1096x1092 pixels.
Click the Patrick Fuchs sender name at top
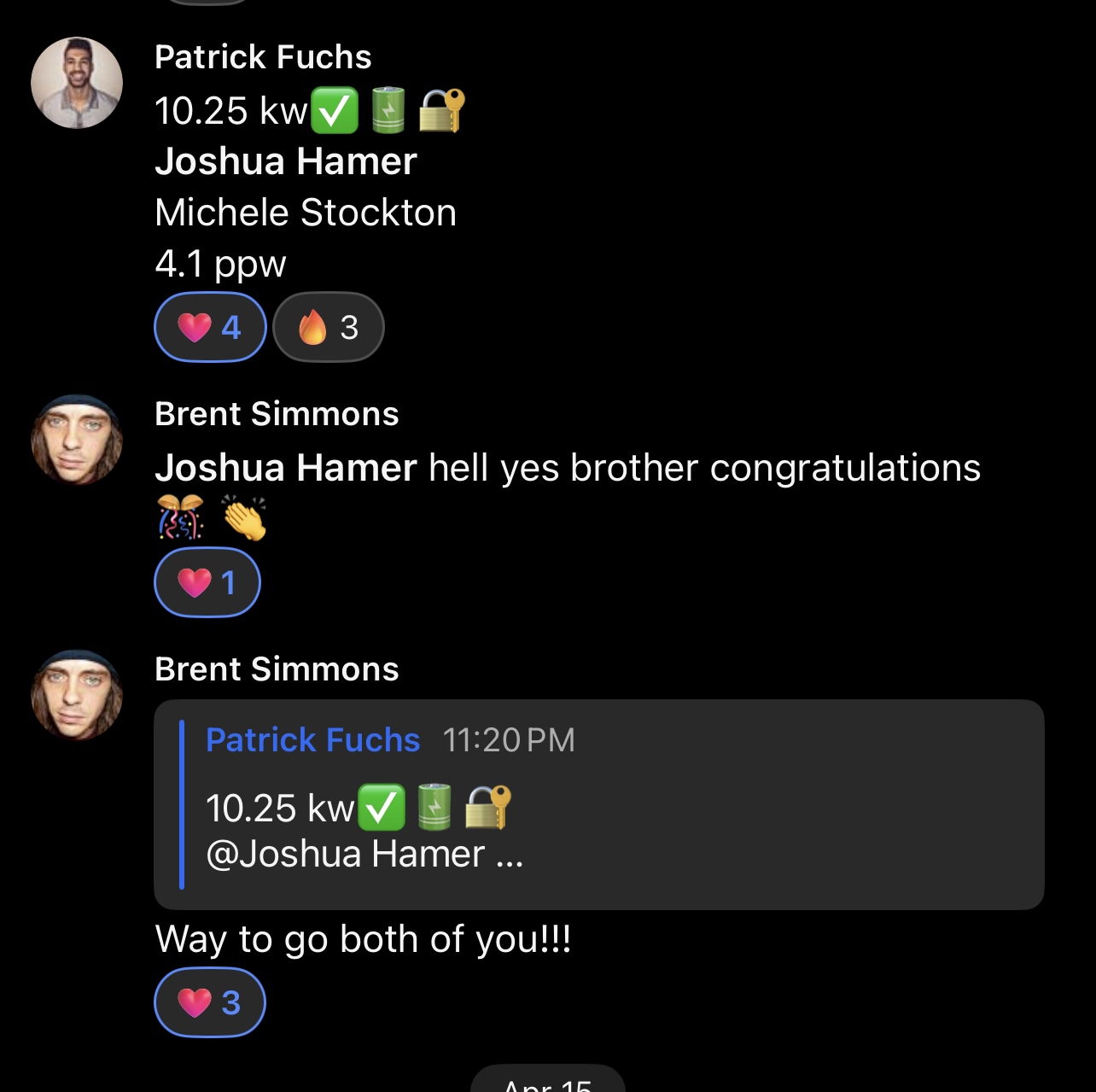coord(263,57)
